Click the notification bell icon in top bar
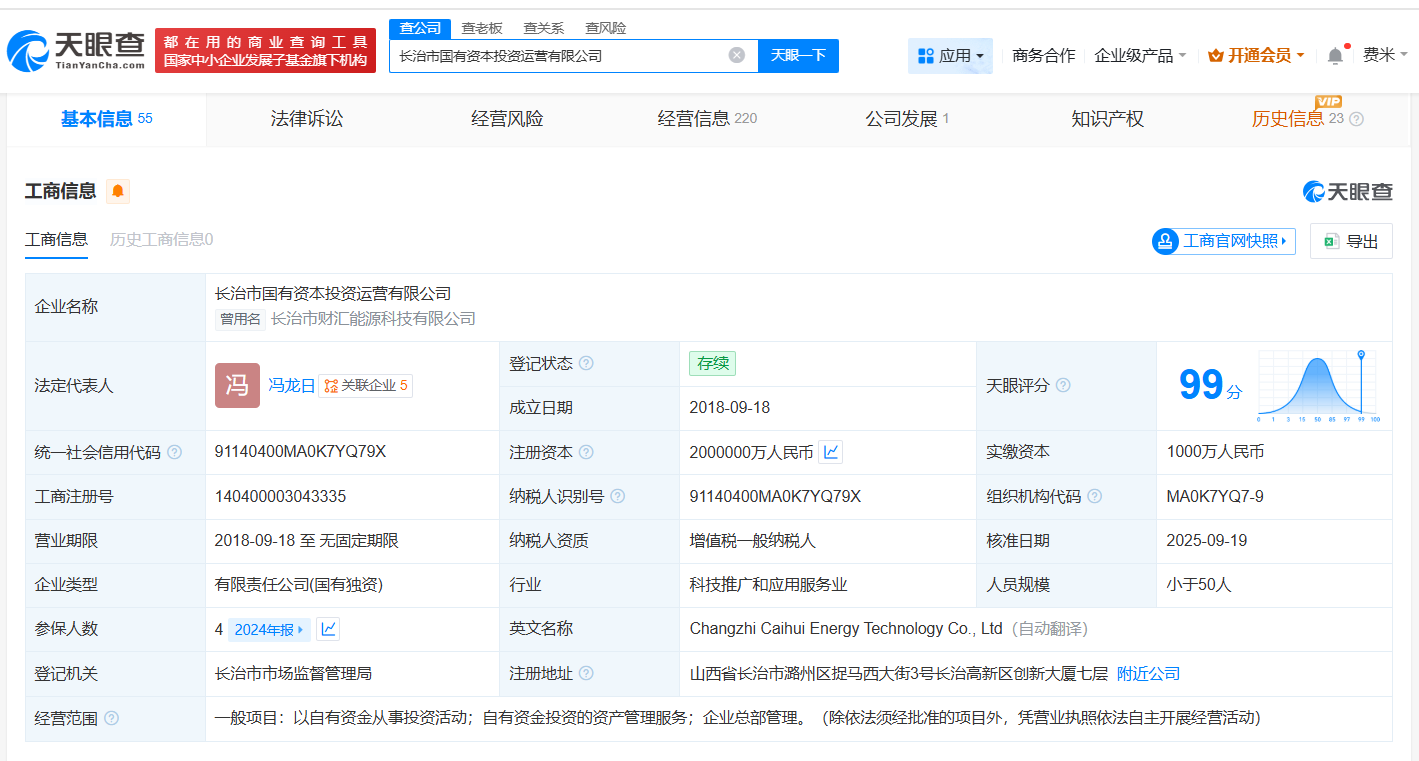The width and height of the screenshot is (1419, 761). click(1334, 56)
